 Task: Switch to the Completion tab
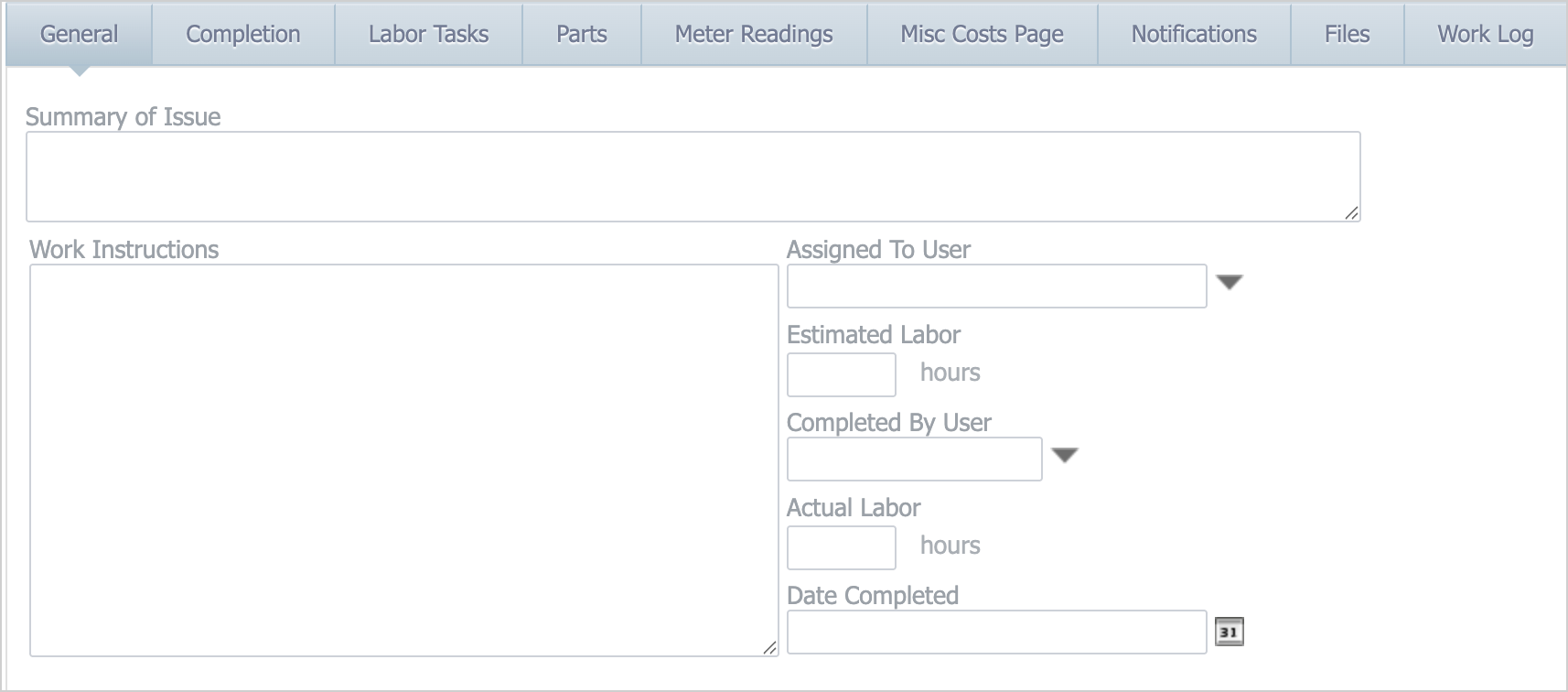coord(242,34)
